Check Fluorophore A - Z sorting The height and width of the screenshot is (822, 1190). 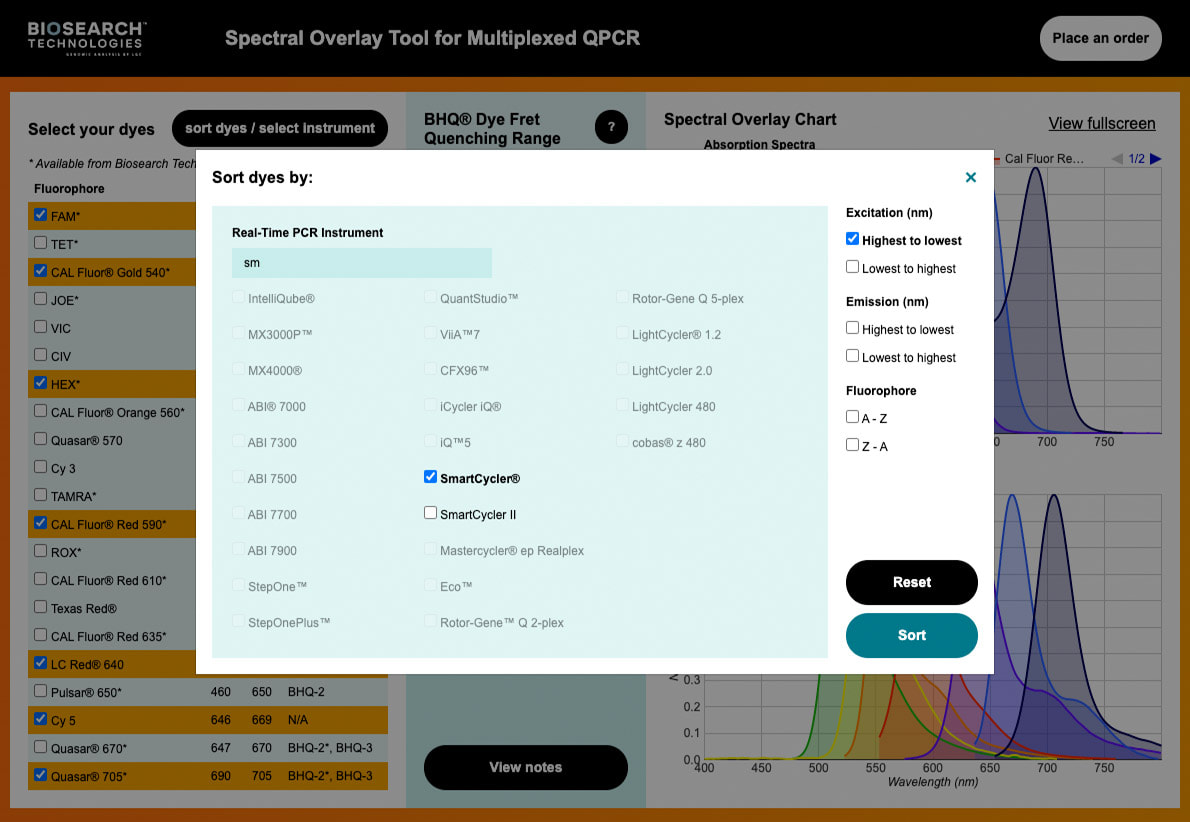pos(852,417)
